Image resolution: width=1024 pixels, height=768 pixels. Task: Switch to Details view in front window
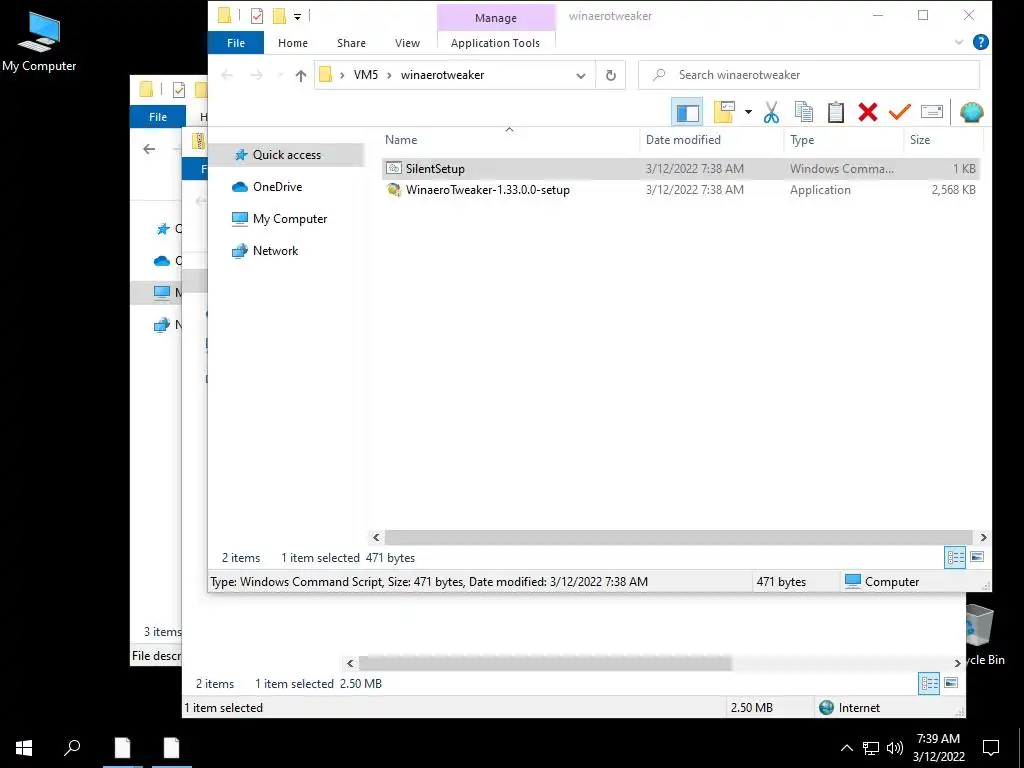(955, 558)
